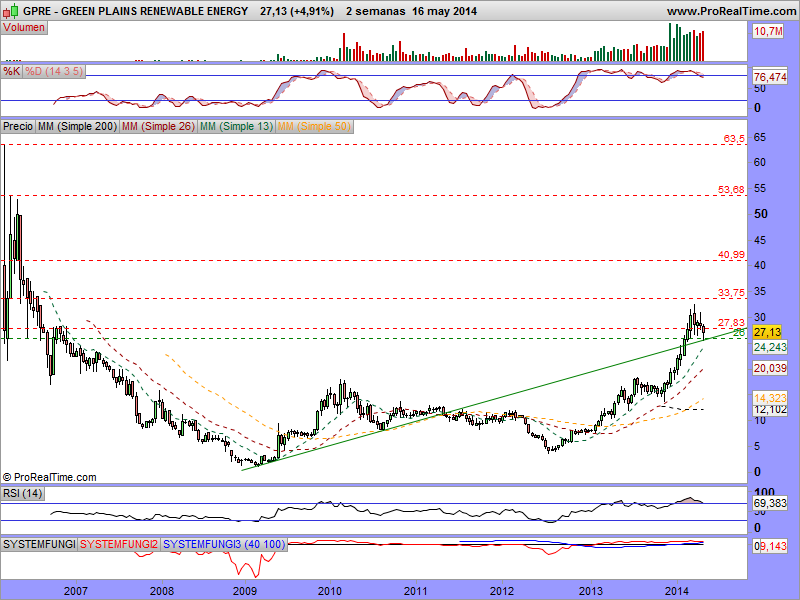Click the 2014 year label on time axis

(x=677, y=591)
